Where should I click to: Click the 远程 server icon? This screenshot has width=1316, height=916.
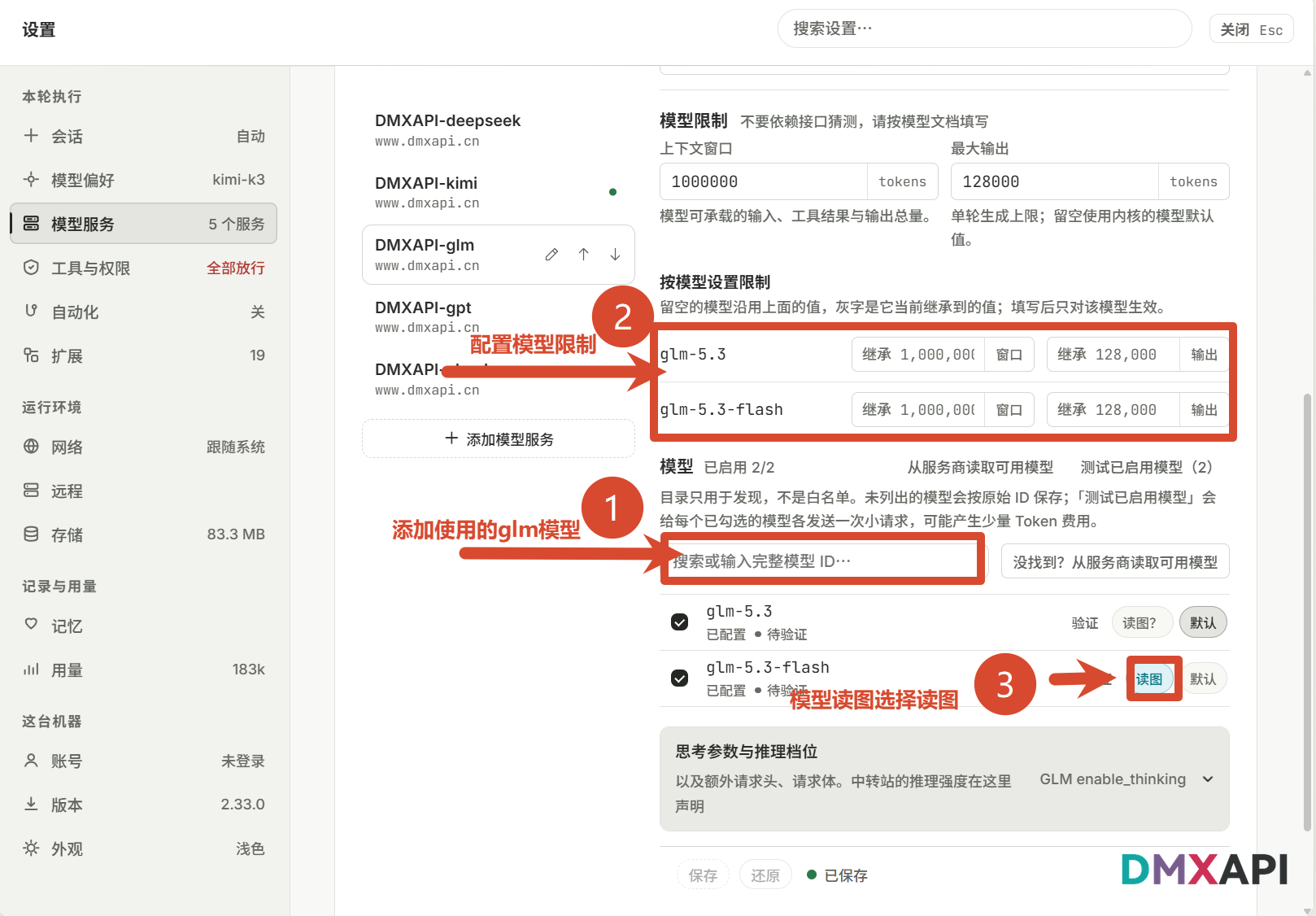(31, 490)
